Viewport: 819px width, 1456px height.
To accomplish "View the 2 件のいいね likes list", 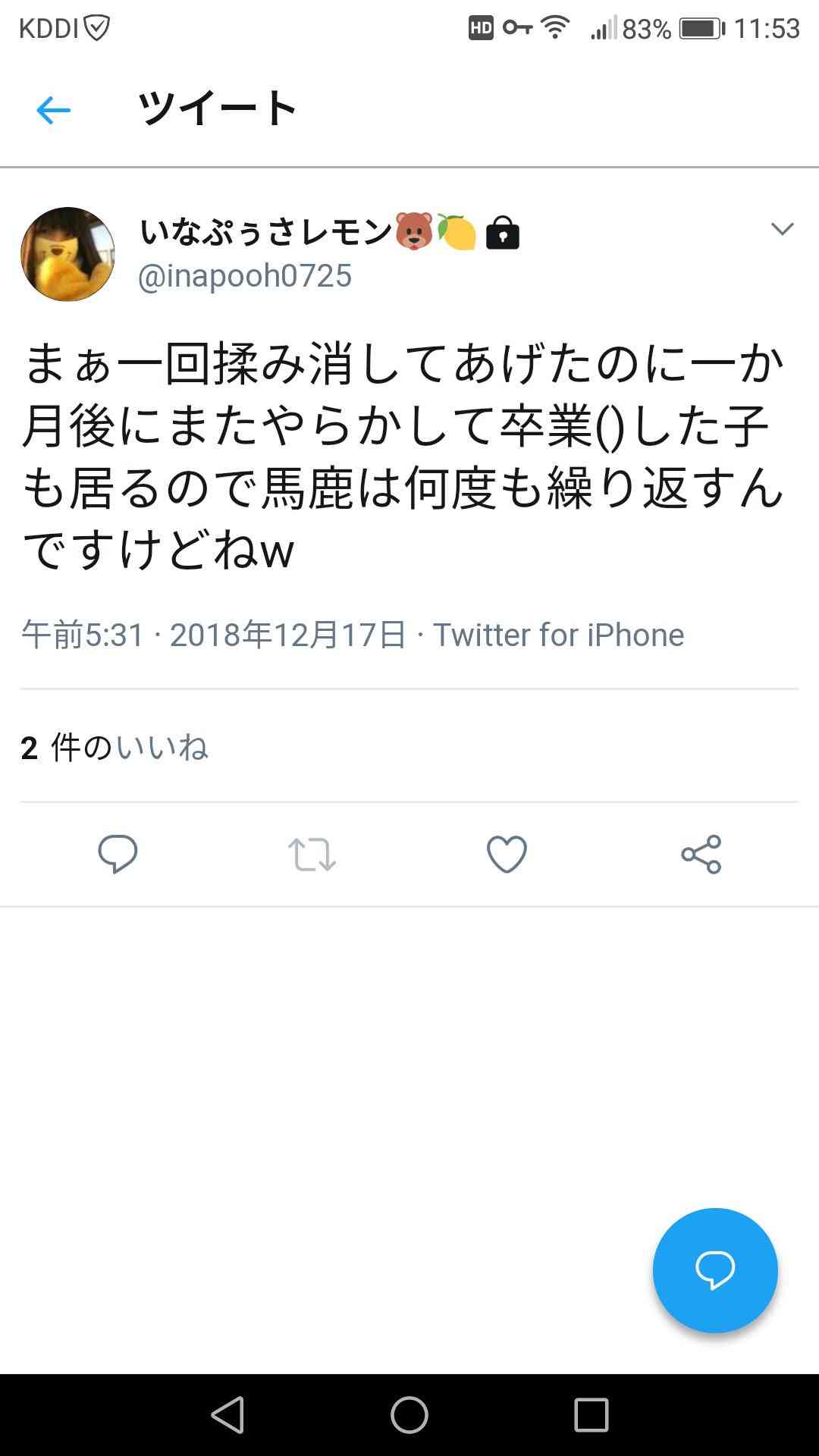I will pos(115,748).
